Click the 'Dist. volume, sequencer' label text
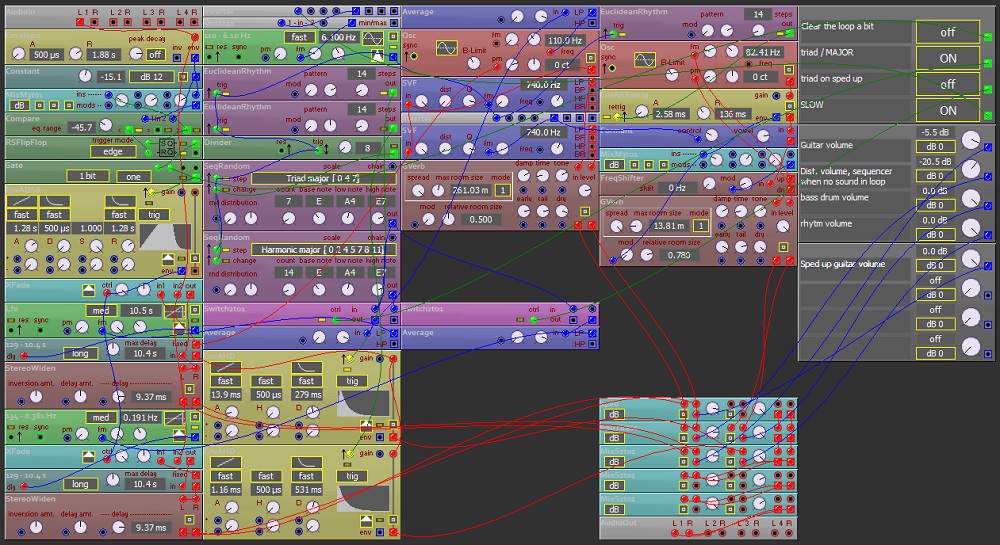Viewport: 1000px width, 545px height. pos(846,171)
